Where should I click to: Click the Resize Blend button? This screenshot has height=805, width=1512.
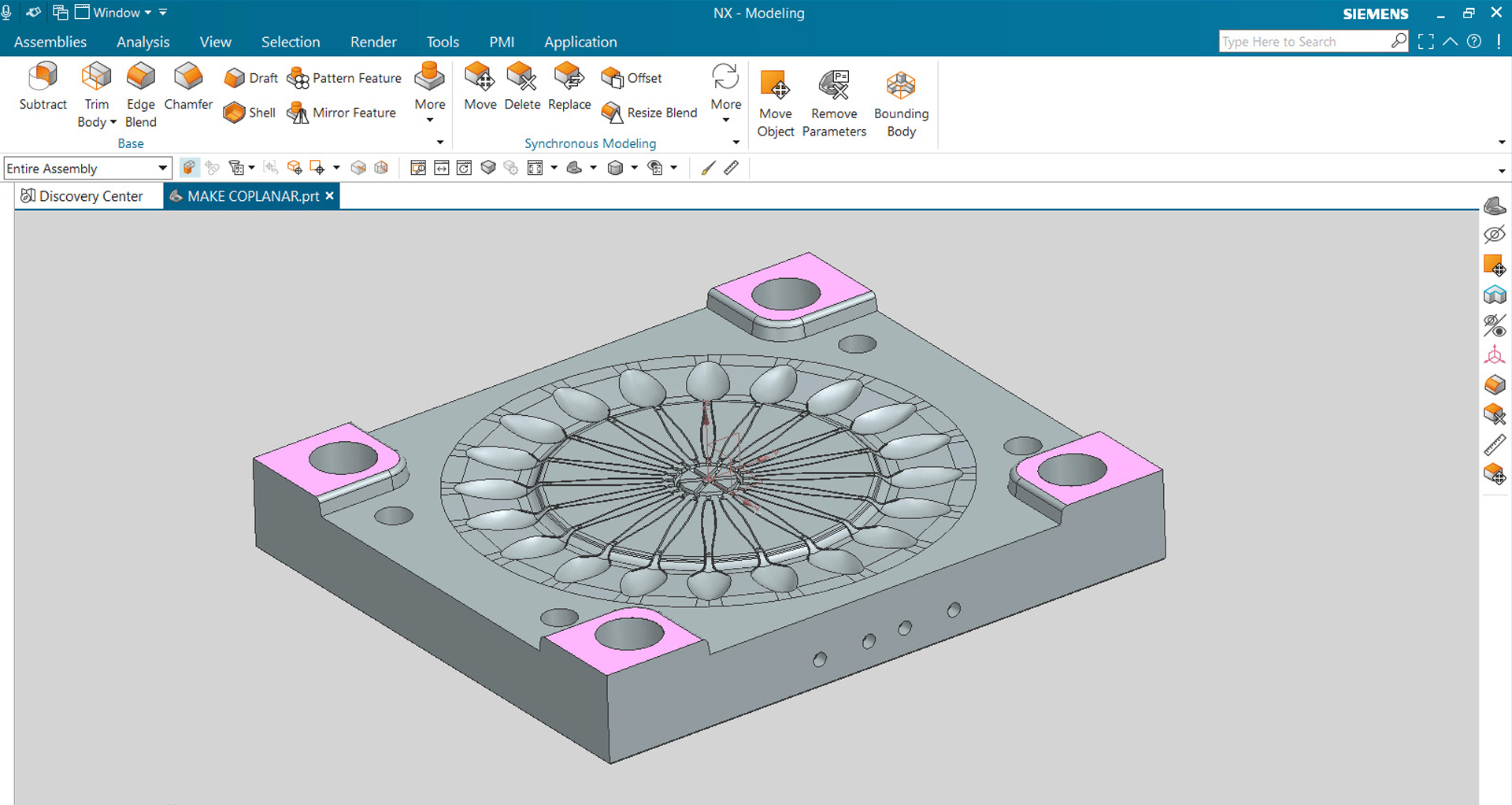pyautogui.click(x=649, y=112)
